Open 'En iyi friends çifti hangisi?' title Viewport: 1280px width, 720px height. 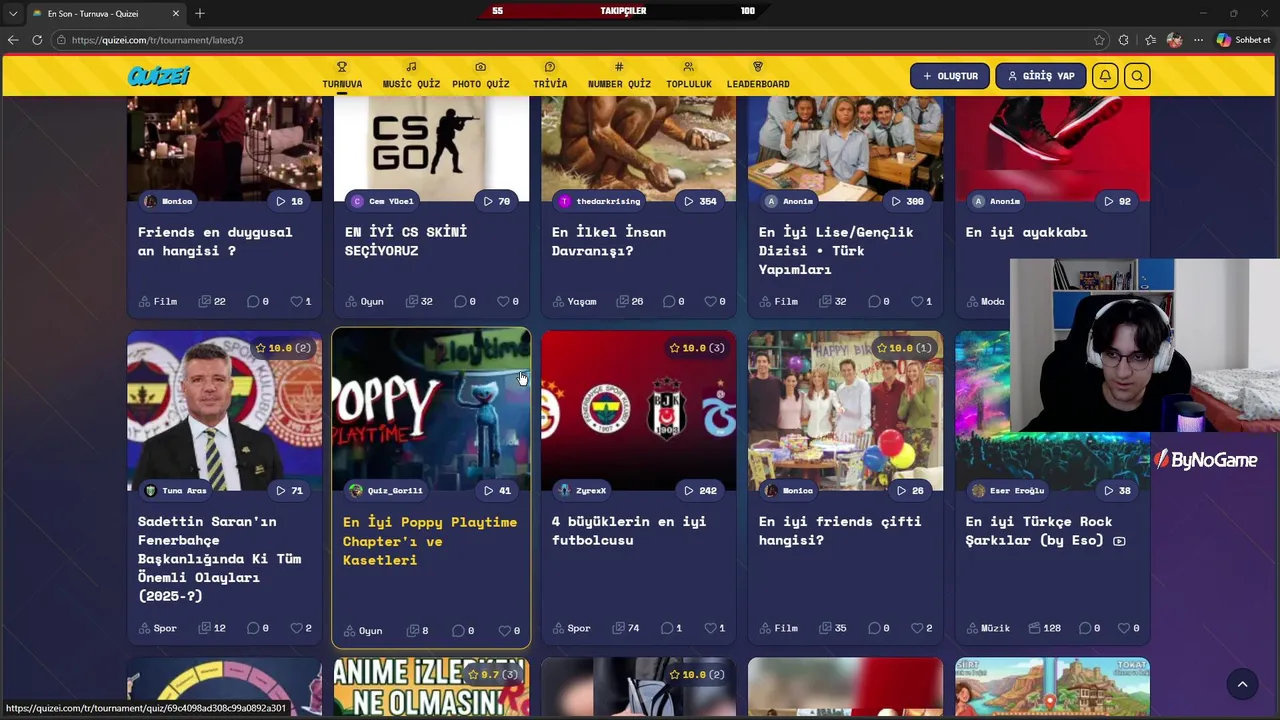pos(840,530)
